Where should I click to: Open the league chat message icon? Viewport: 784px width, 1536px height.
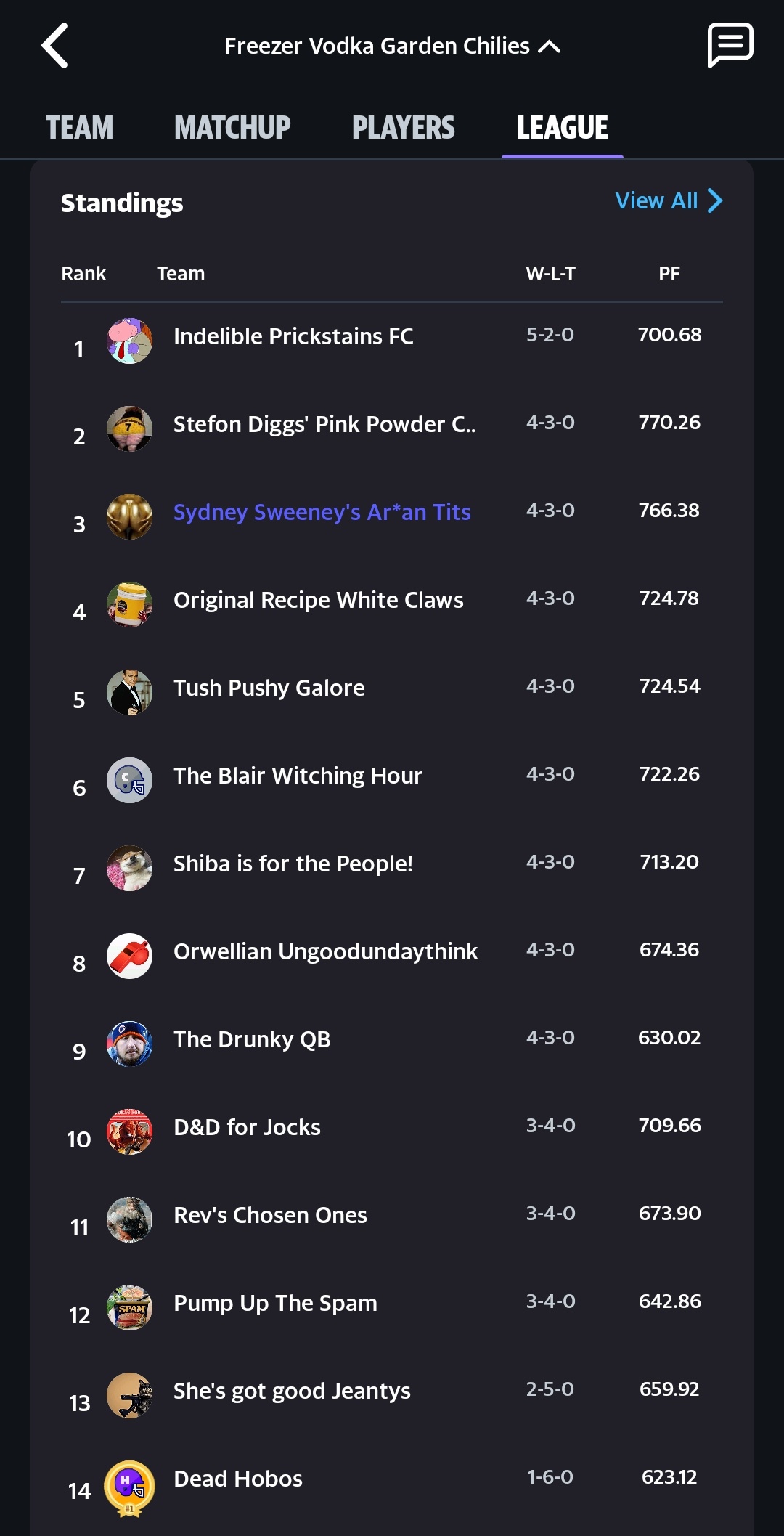pyautogui.click(x=730, y=45)
